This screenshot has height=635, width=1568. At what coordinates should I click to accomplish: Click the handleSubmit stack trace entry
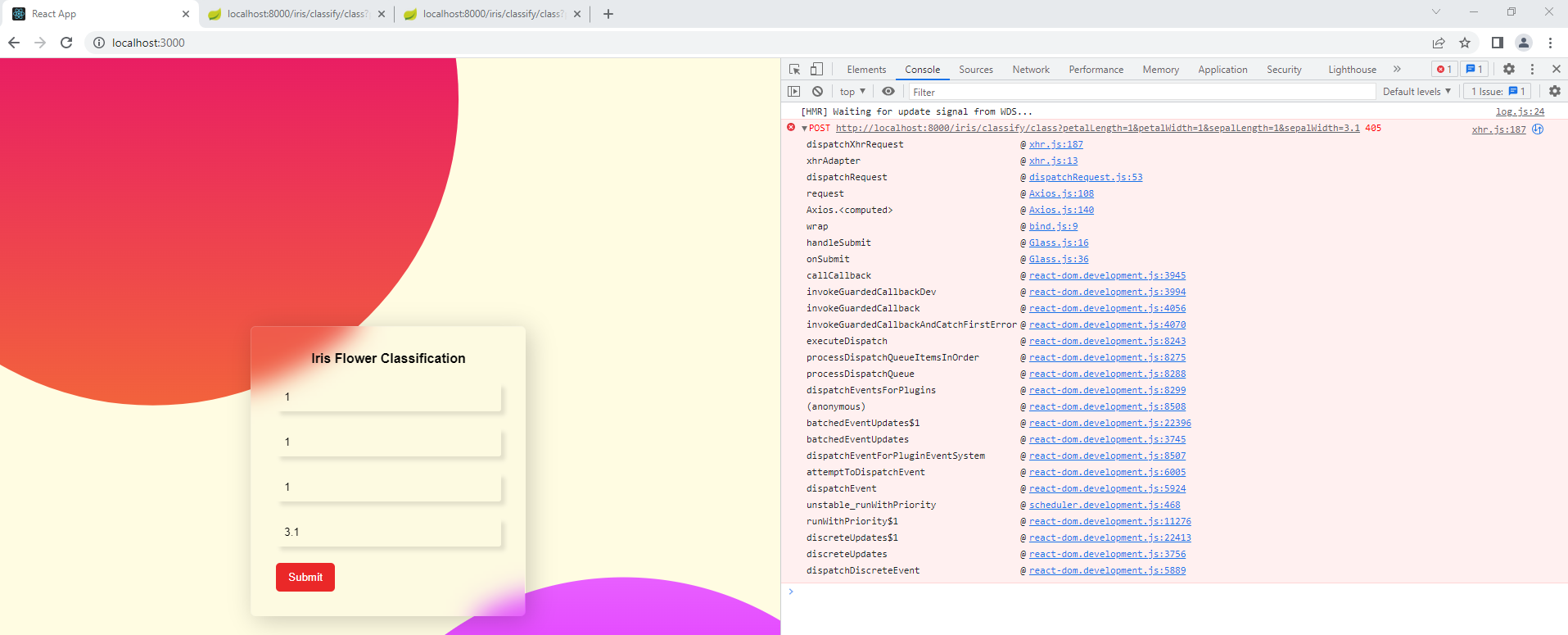tap(838, 243)
